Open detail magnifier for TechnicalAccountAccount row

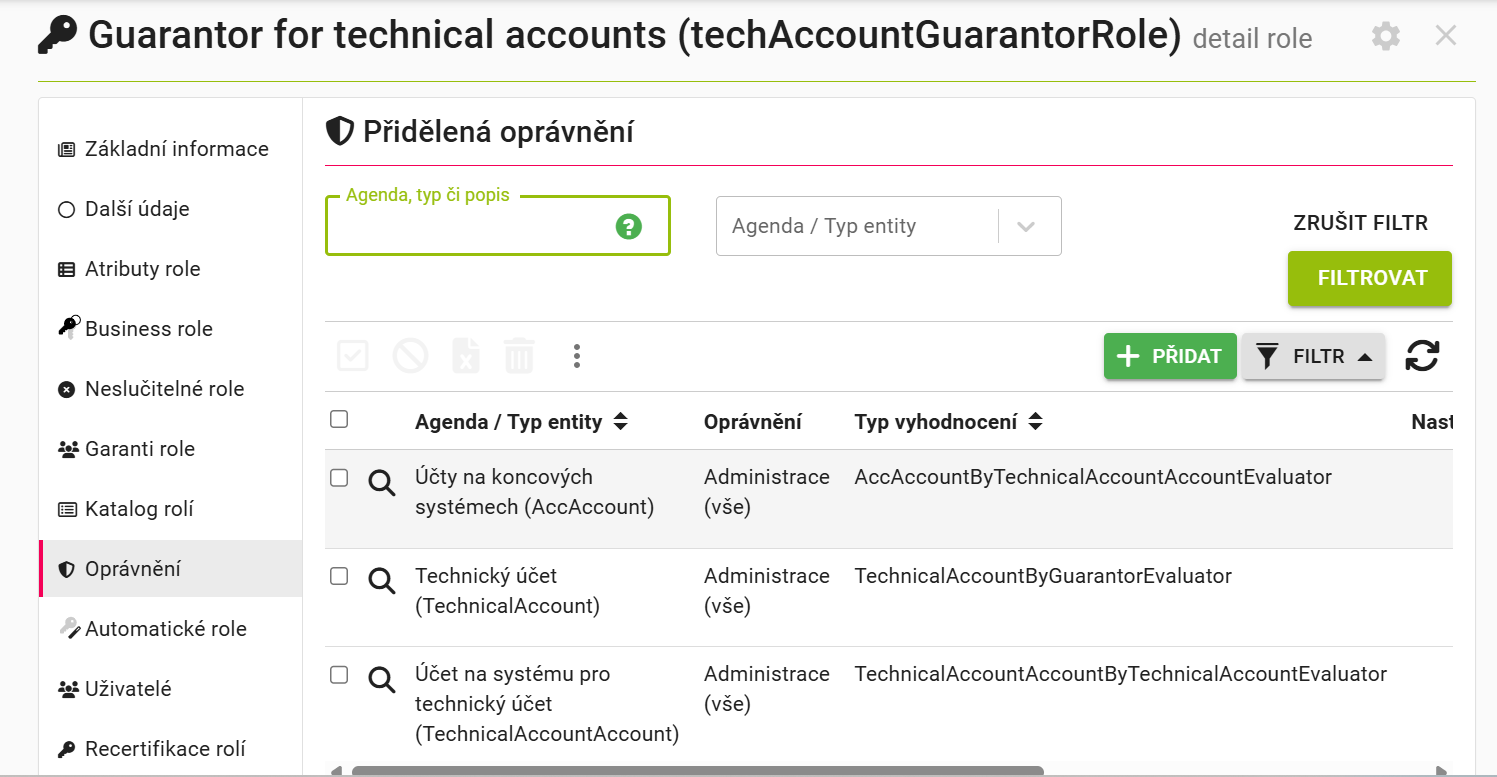pyautogui.click(x=382, y=679)
